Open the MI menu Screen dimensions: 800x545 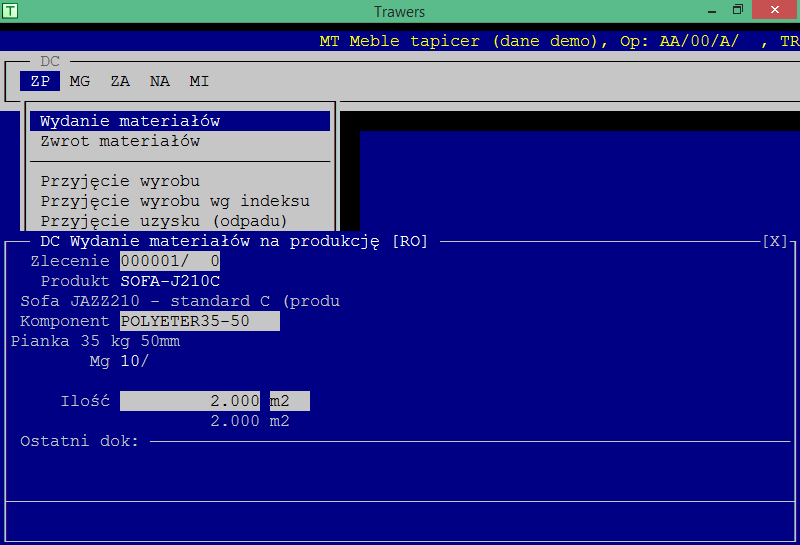[x=199, y=81]
